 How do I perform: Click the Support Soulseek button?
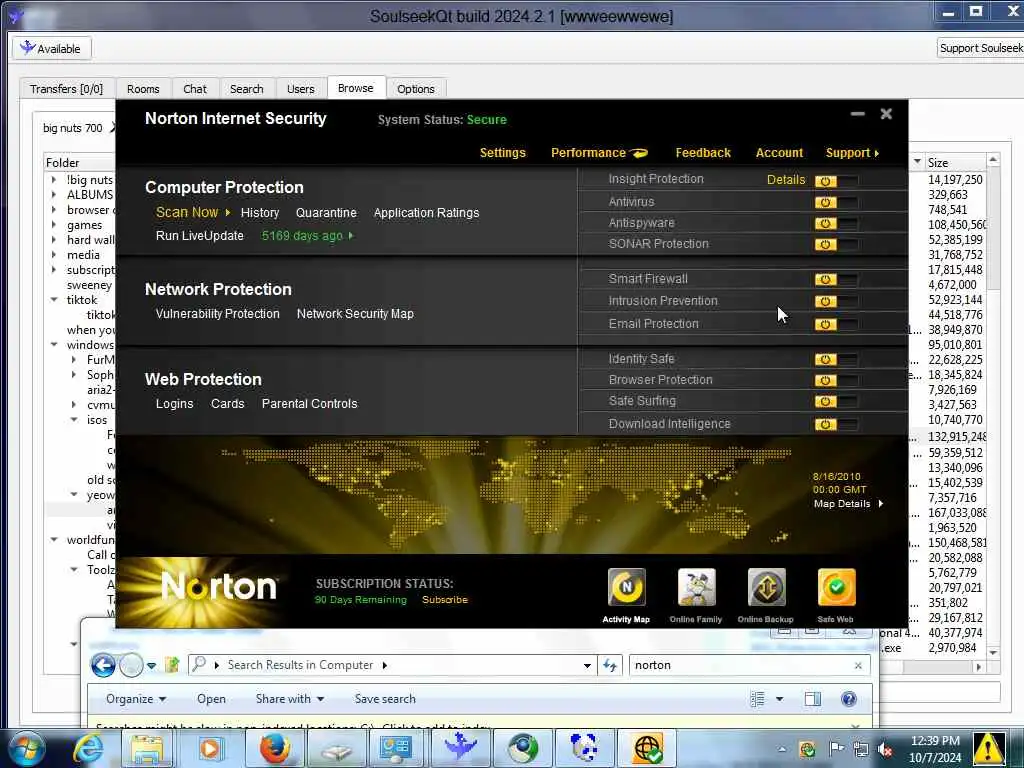[980, 48]
